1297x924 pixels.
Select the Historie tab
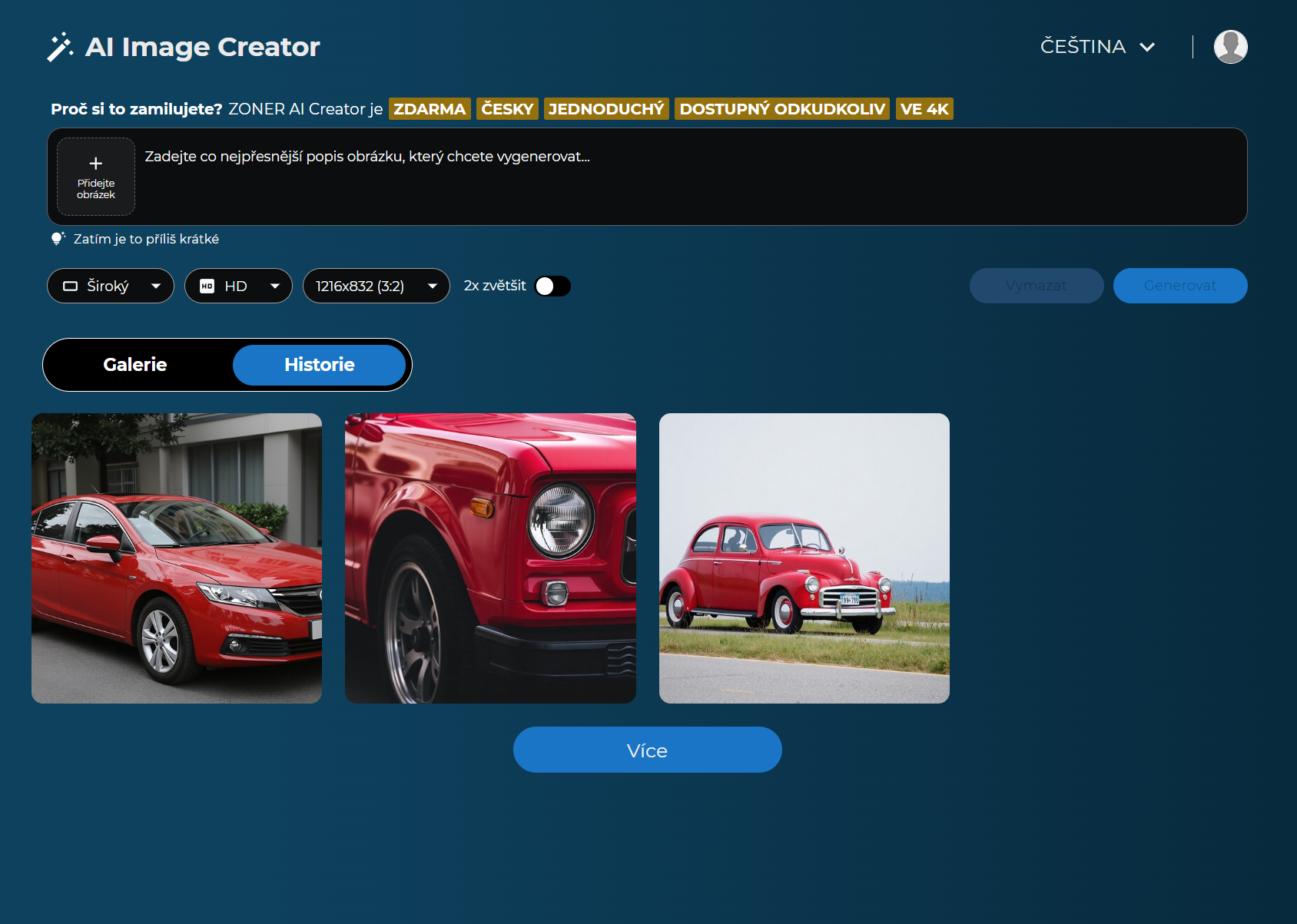click(x=319, y=365)
